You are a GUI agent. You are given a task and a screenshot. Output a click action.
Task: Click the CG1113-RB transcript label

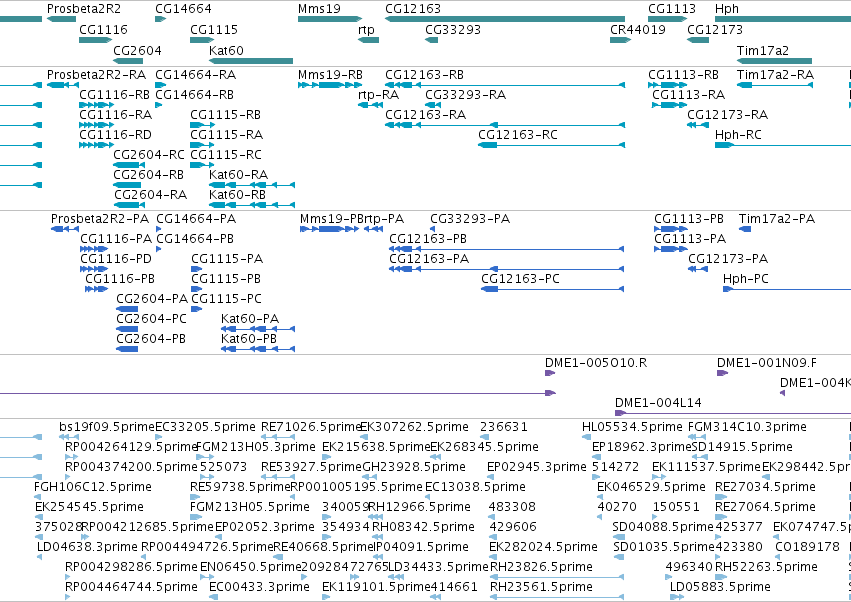[683, 74]
